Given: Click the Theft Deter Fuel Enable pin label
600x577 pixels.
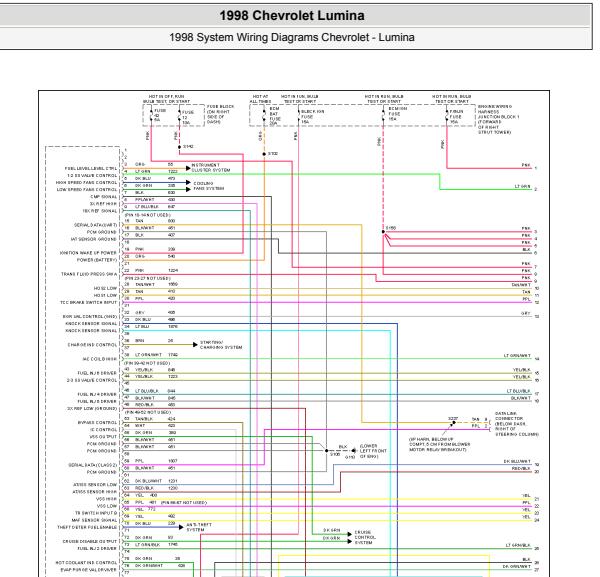Looking at the screenshot, I should pos(87,527).
